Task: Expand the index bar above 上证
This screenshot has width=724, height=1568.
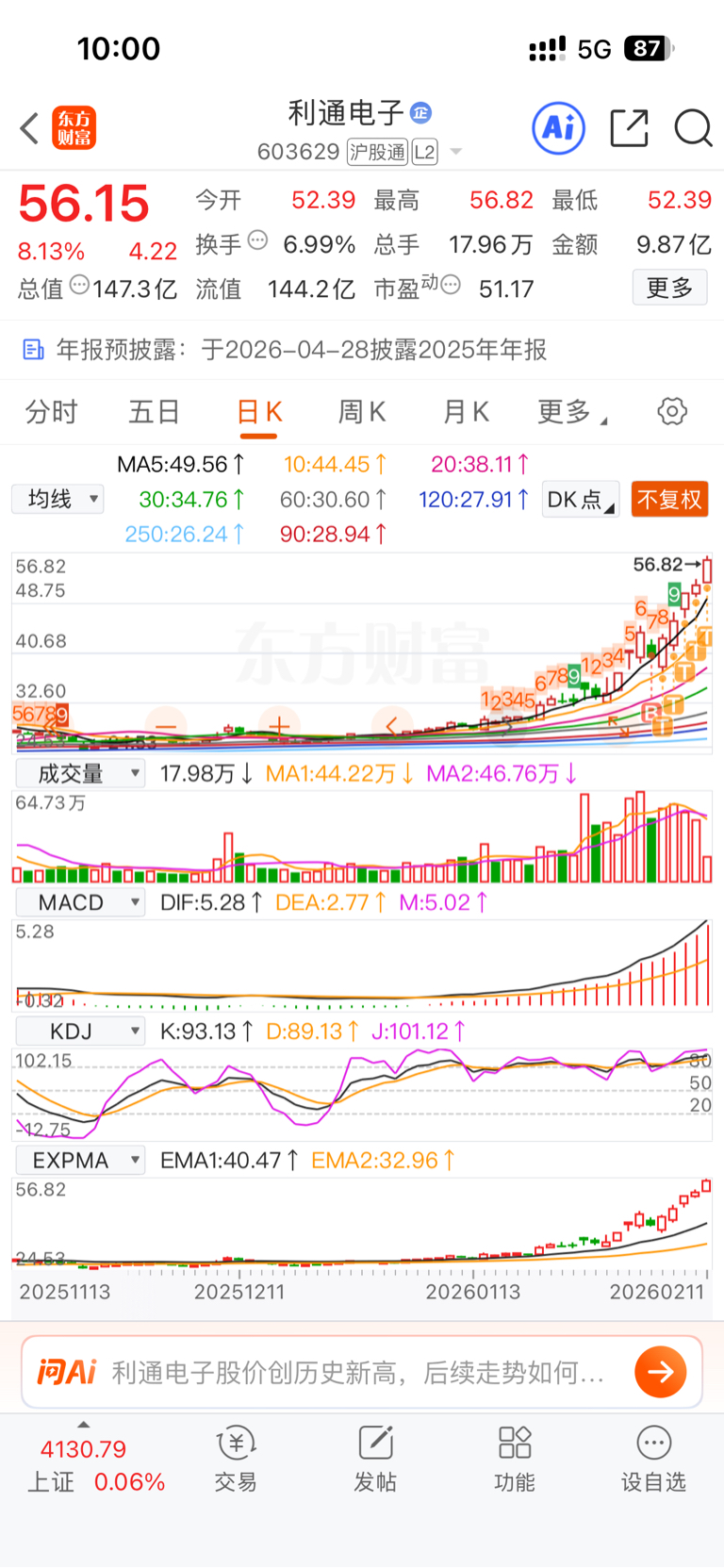Action: tap(84, 1424)
